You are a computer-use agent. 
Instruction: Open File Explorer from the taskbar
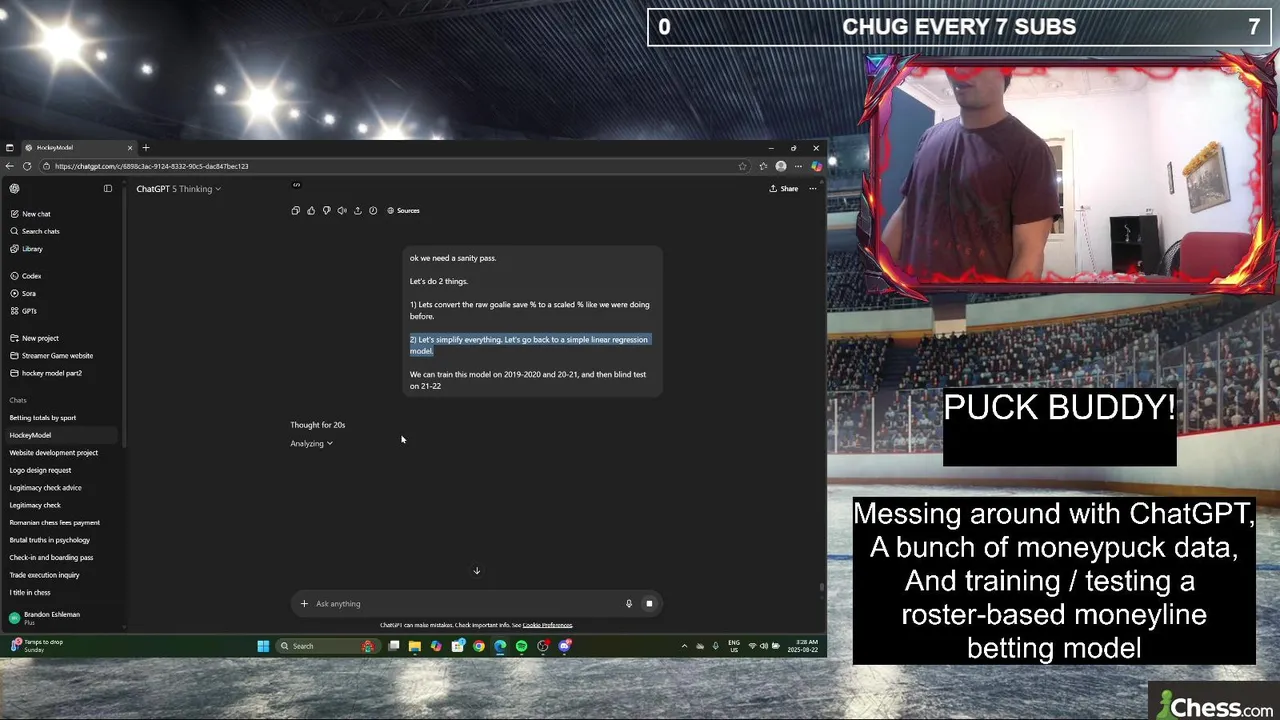click(415, 646)
